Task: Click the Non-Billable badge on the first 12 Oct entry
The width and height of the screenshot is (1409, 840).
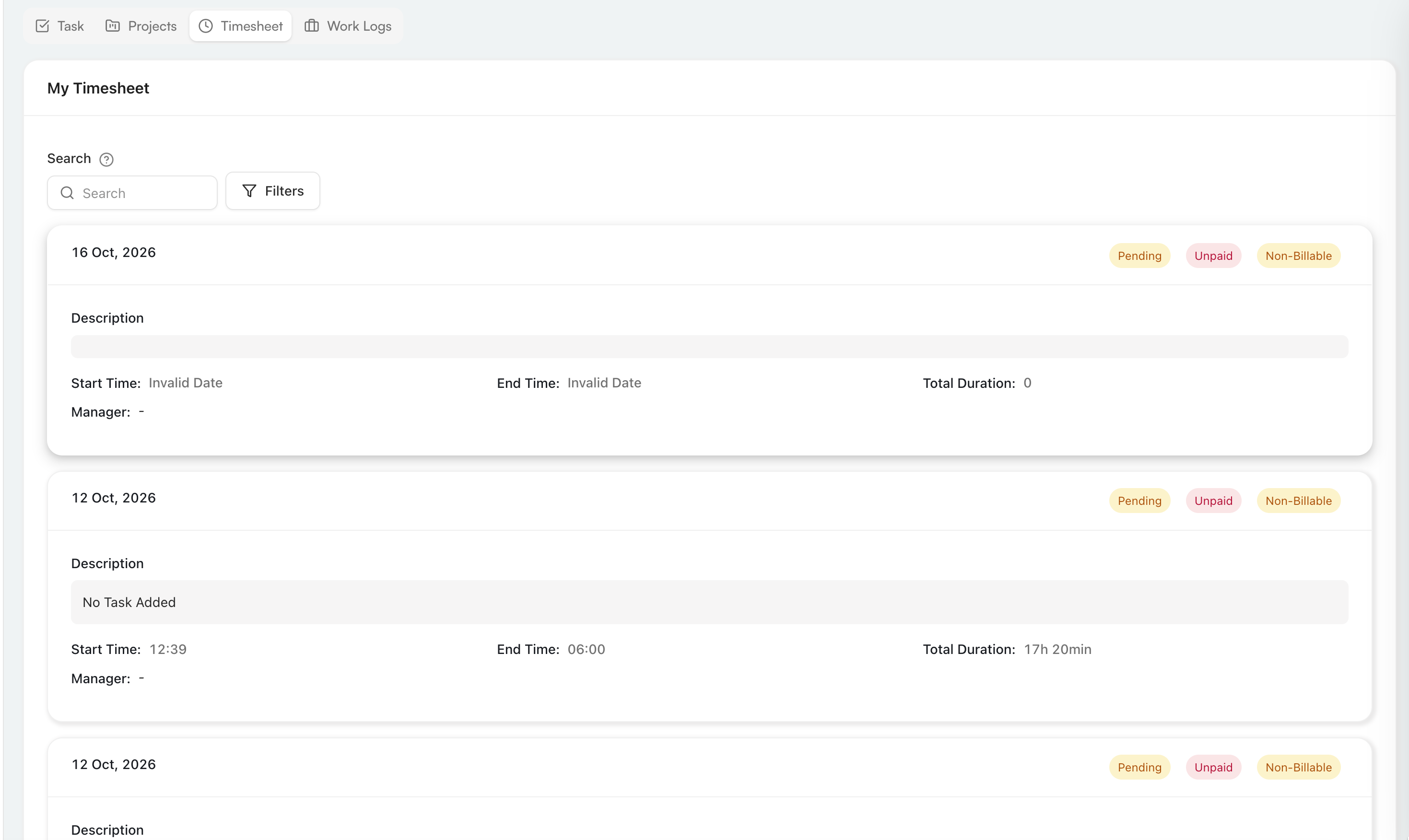Action: click(1299, 501)
